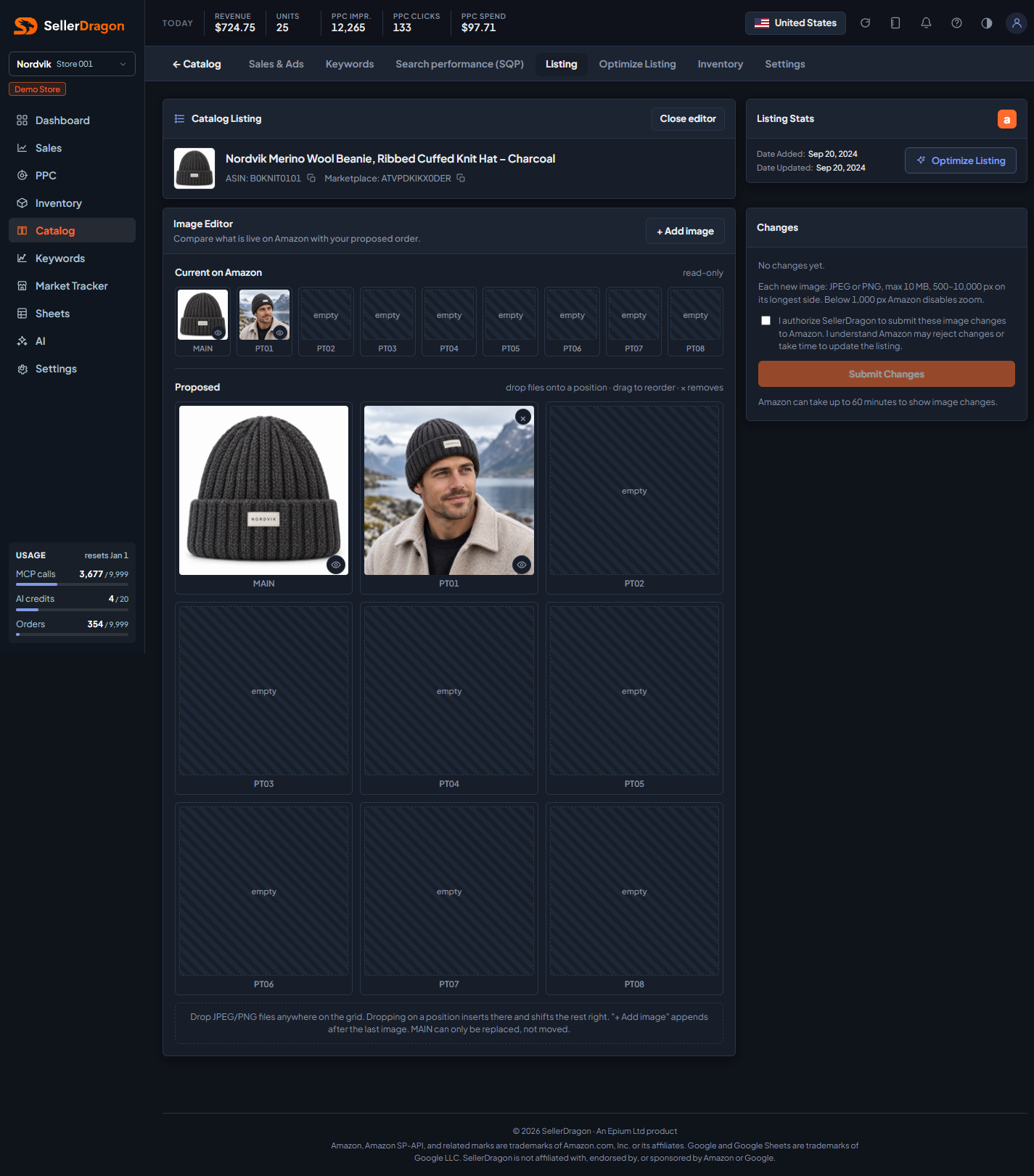
Task: Click the Demo Store badge
Action: click(38, 89)
